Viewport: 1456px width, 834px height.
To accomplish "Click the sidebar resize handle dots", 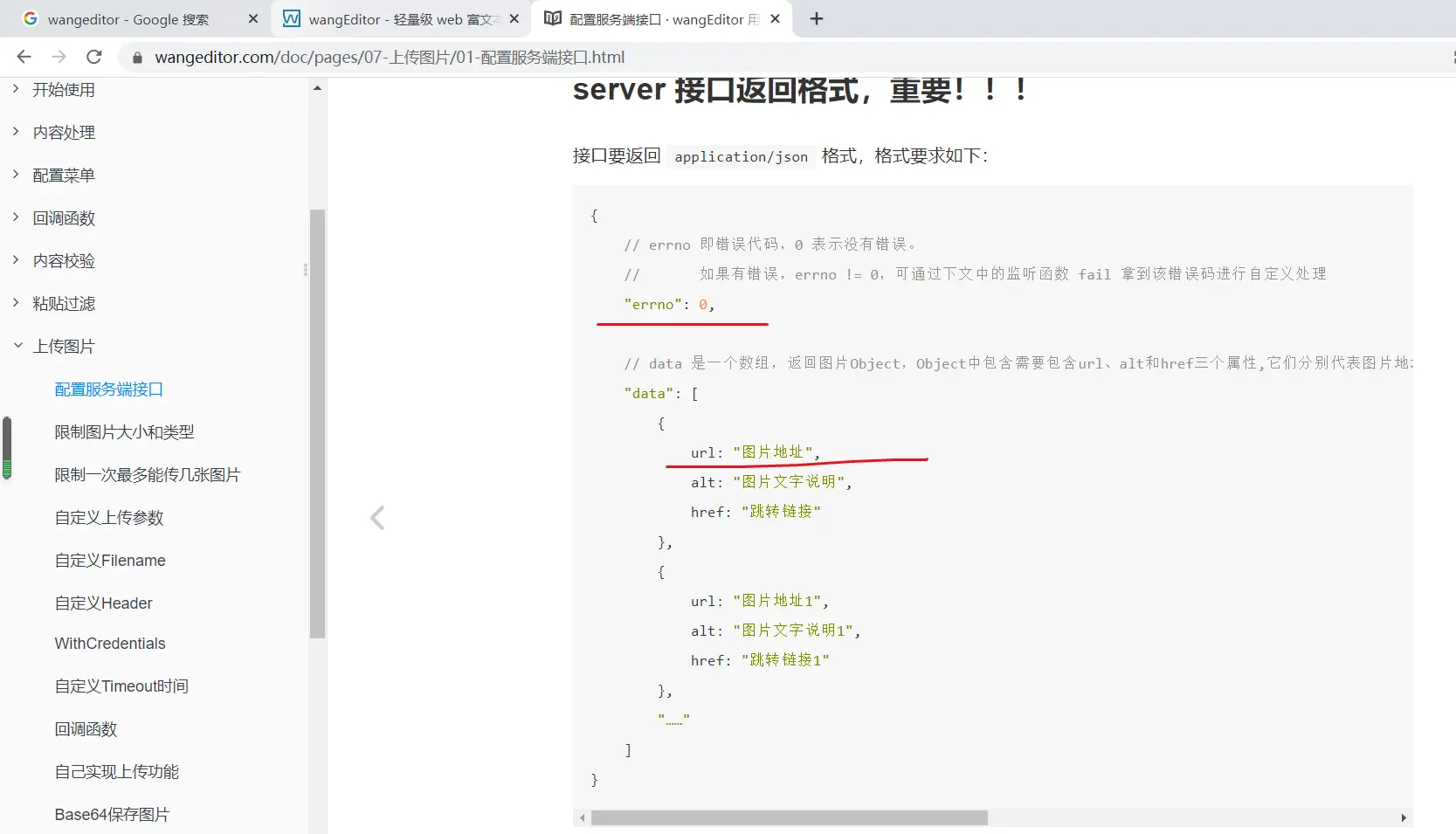I will coord(306,270).
